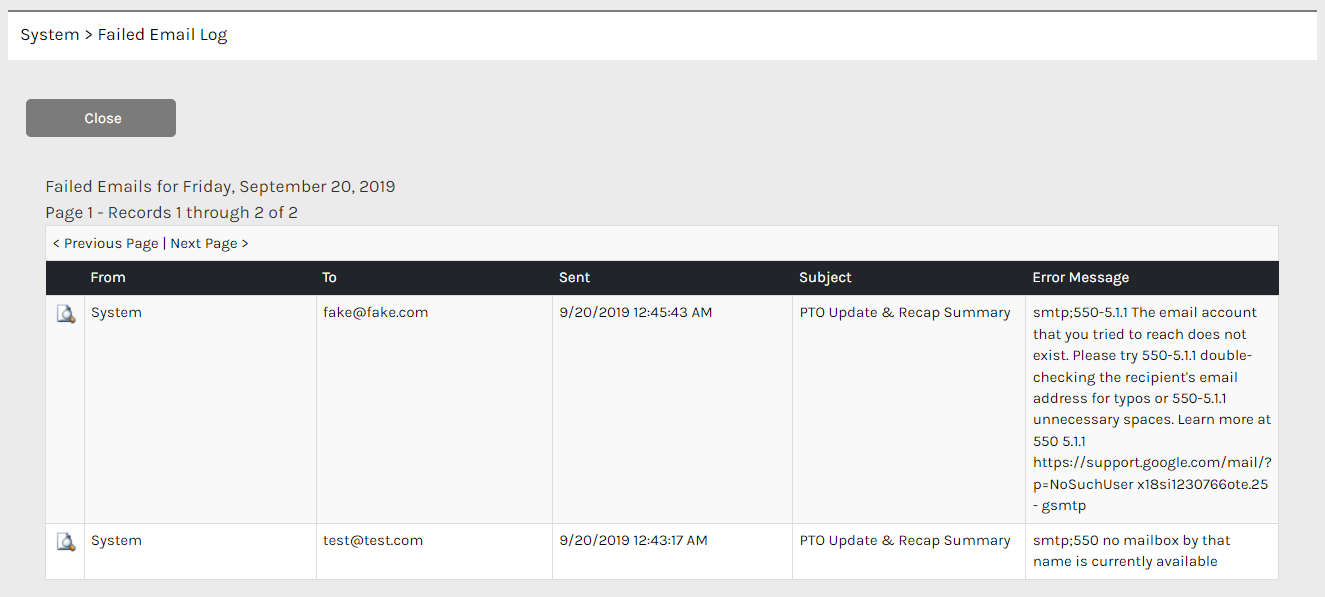
Task: Click the 'Failed Emails for Friday, September 20, 2019' heading
Action: pyautogui.click(x=220, y=186)
